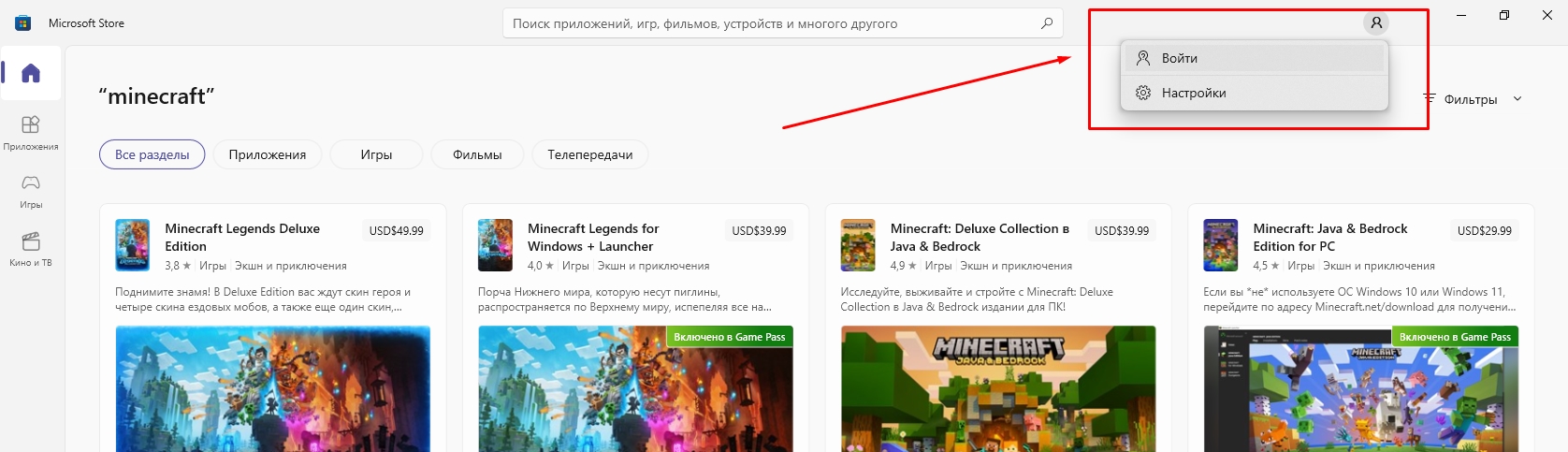Image resolution: width=1568 pixels, height=452 pixels.
Task: Click the search magnifier icon
Action: coord(1046,23)
